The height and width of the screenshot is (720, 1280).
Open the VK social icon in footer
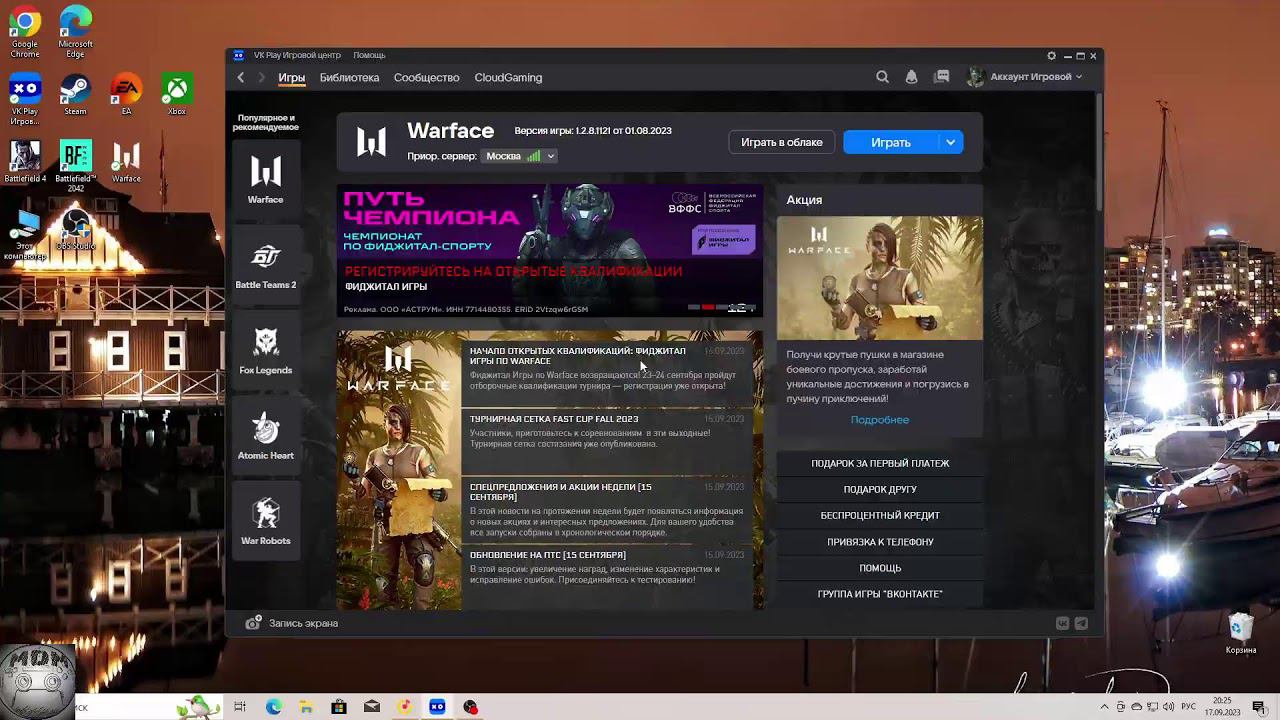point(1062,623)
